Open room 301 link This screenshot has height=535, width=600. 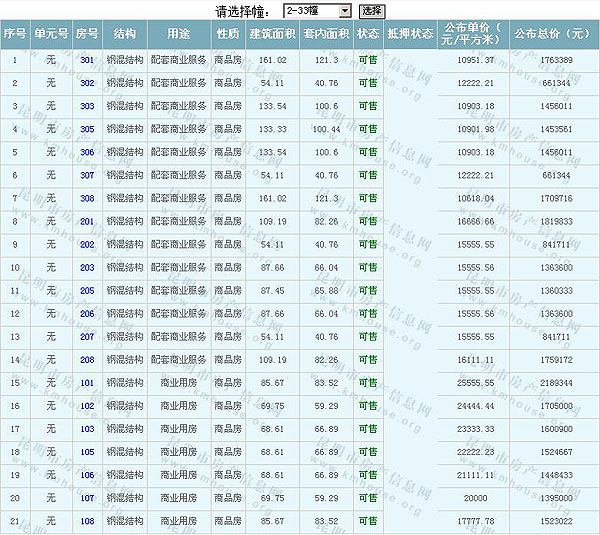click(87, 60)
